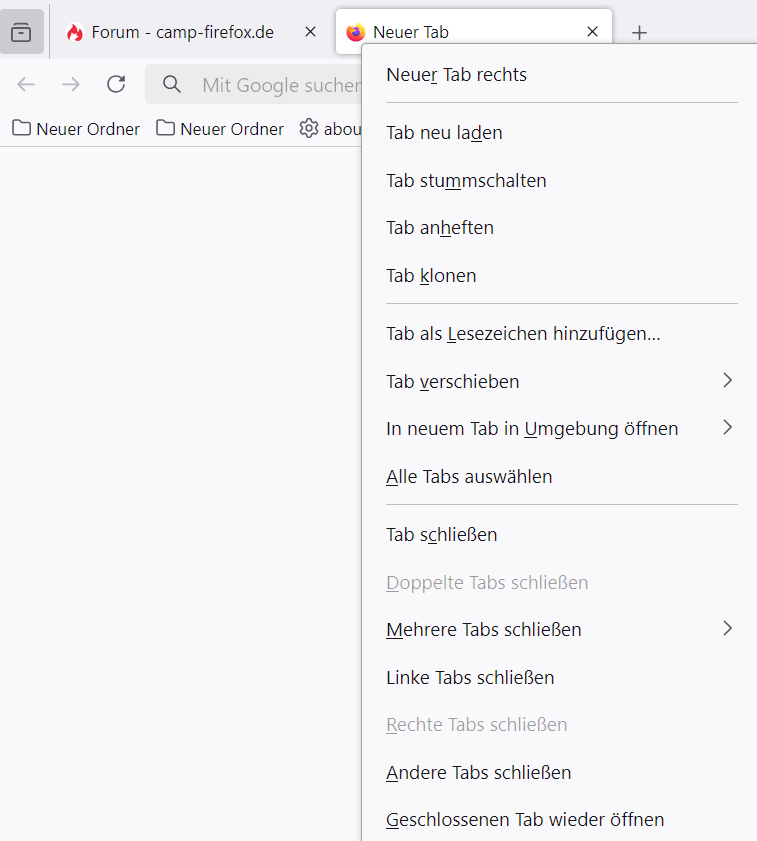Open a new tab with plus icon
The image size is (757, 841).
tap(640, 32)
